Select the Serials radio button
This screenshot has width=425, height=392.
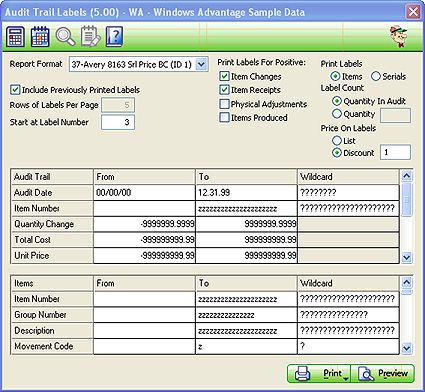pos(376,76)
